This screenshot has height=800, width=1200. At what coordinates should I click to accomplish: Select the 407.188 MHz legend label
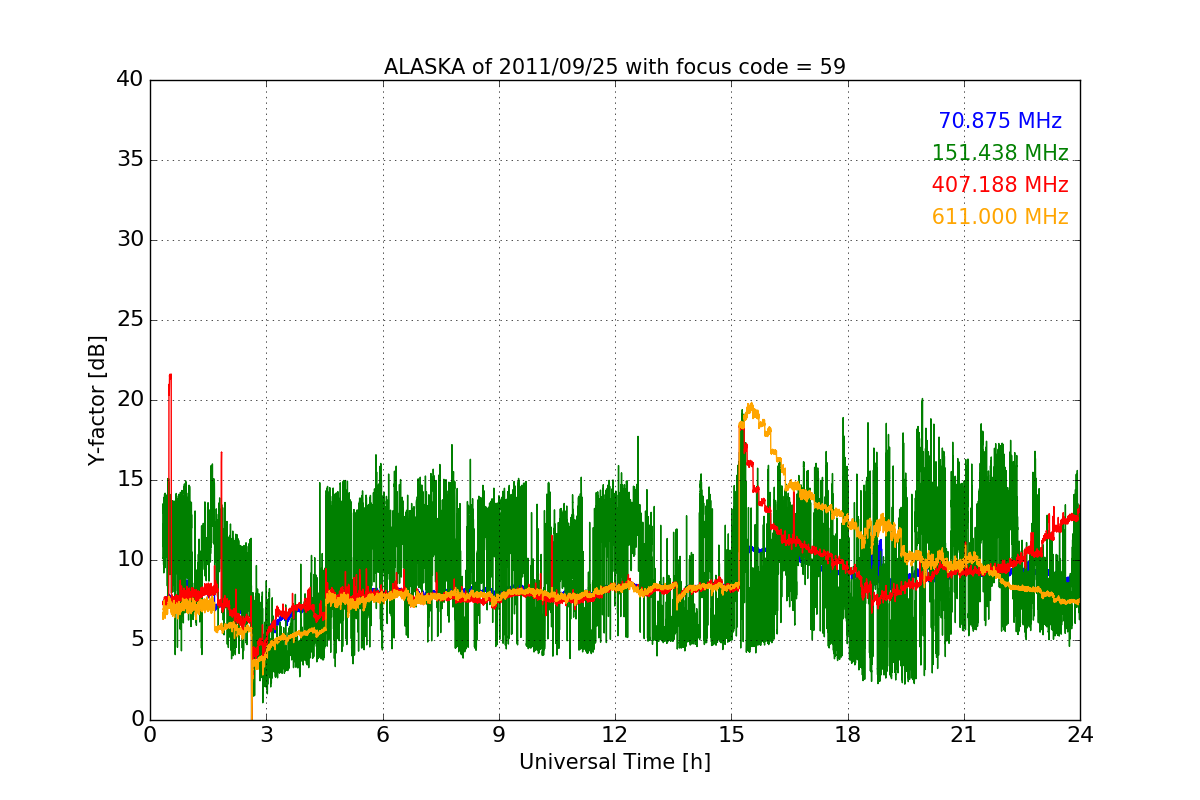pos(1000,185)
